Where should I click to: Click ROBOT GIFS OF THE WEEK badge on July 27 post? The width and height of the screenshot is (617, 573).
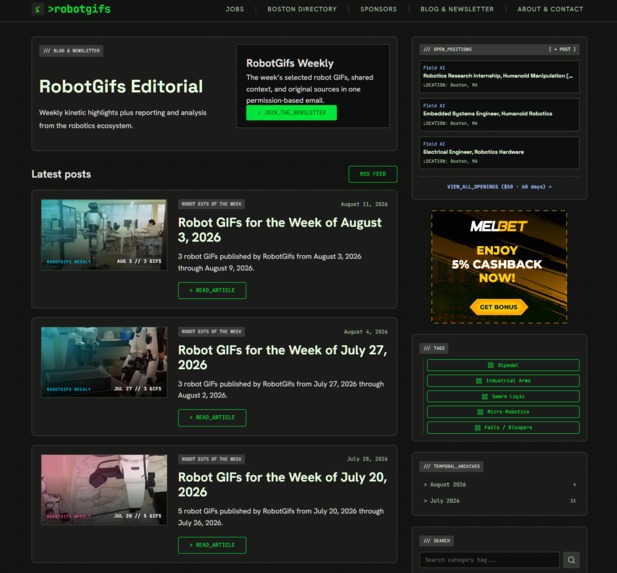pos(211,331)
